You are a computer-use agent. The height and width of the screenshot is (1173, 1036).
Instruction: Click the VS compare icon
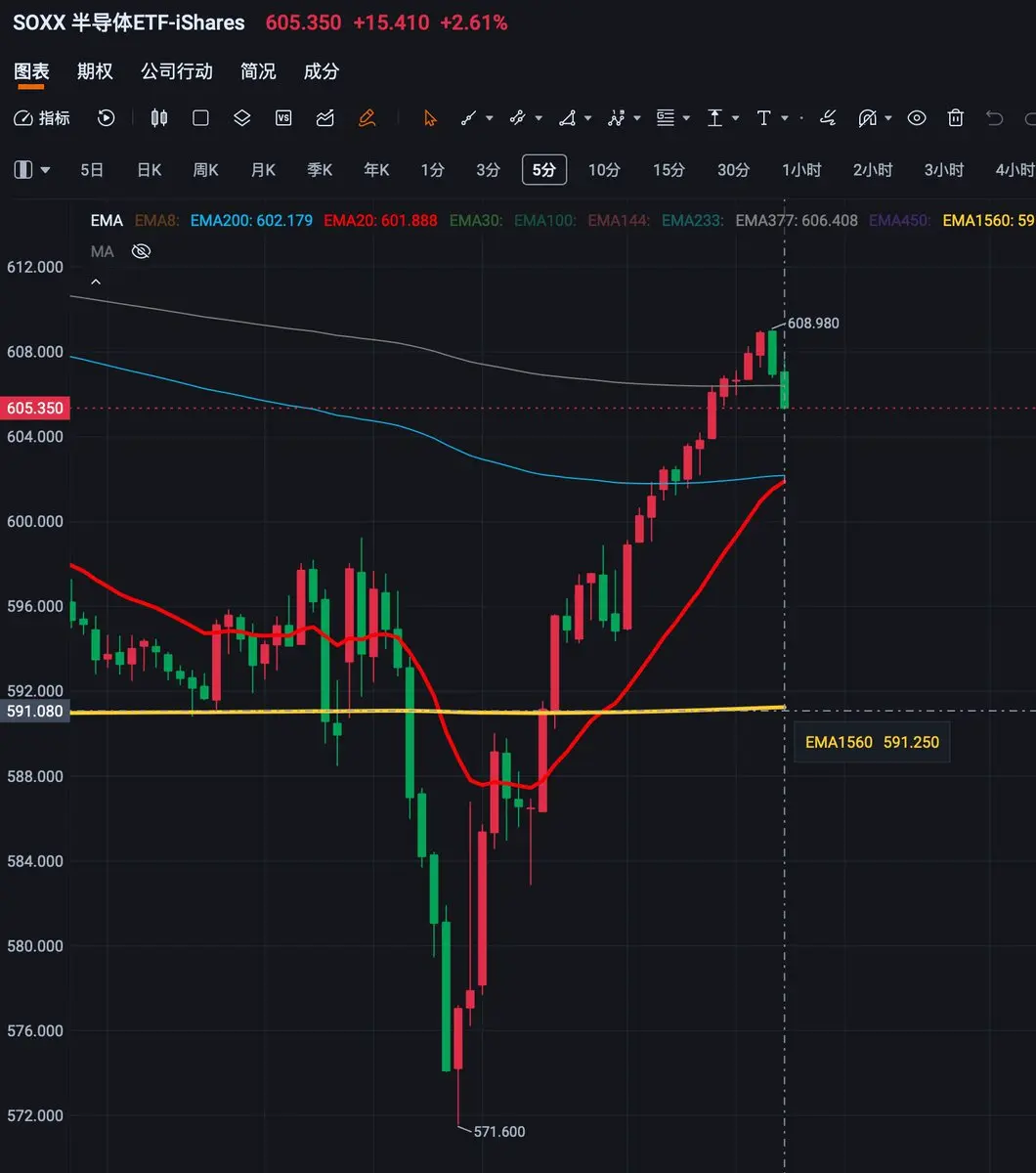pos(283,118)
